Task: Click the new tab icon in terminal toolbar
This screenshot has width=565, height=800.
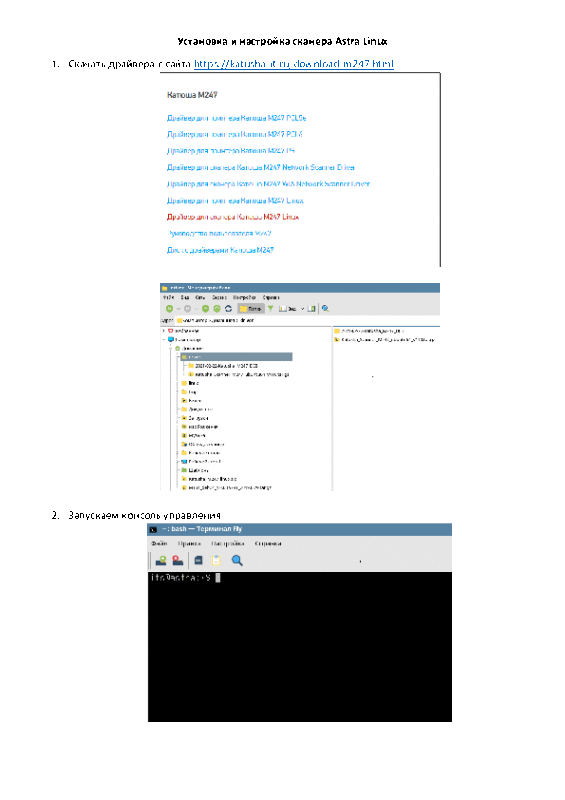Action: 161,560
